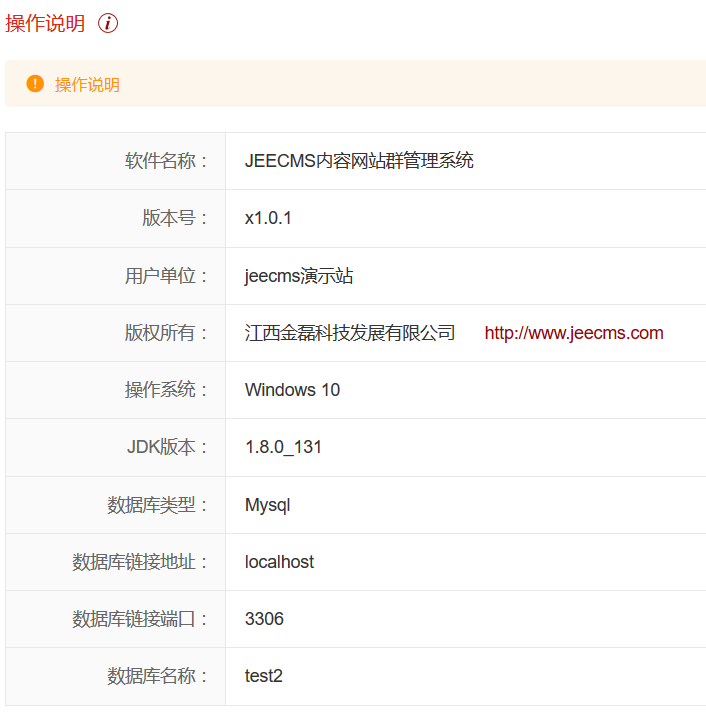Select the Mysql database type value
This screenshot has width=706, height=728.
coord(267,505)
